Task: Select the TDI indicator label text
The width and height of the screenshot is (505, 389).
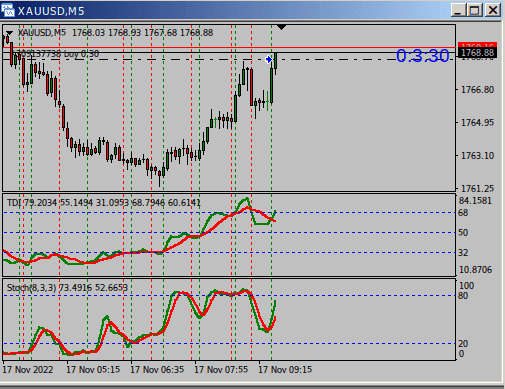Action: 103,203
